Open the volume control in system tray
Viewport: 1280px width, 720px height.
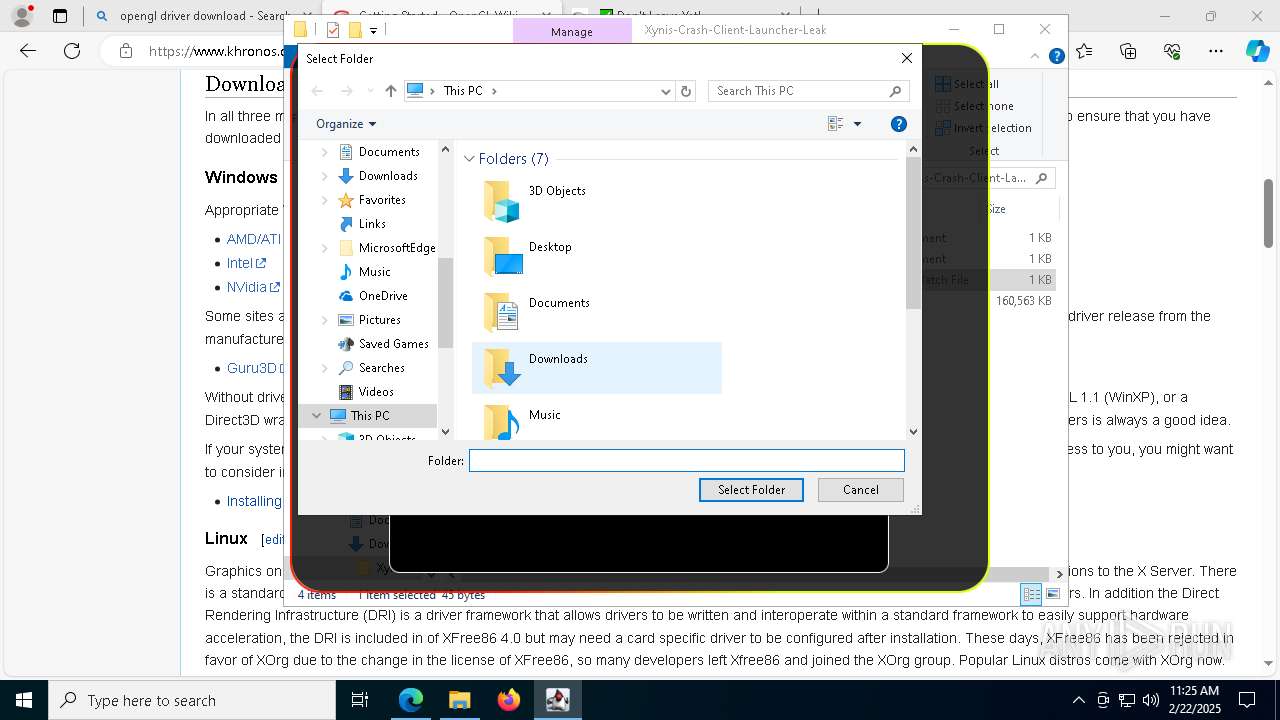click(x=1150, y=700)
